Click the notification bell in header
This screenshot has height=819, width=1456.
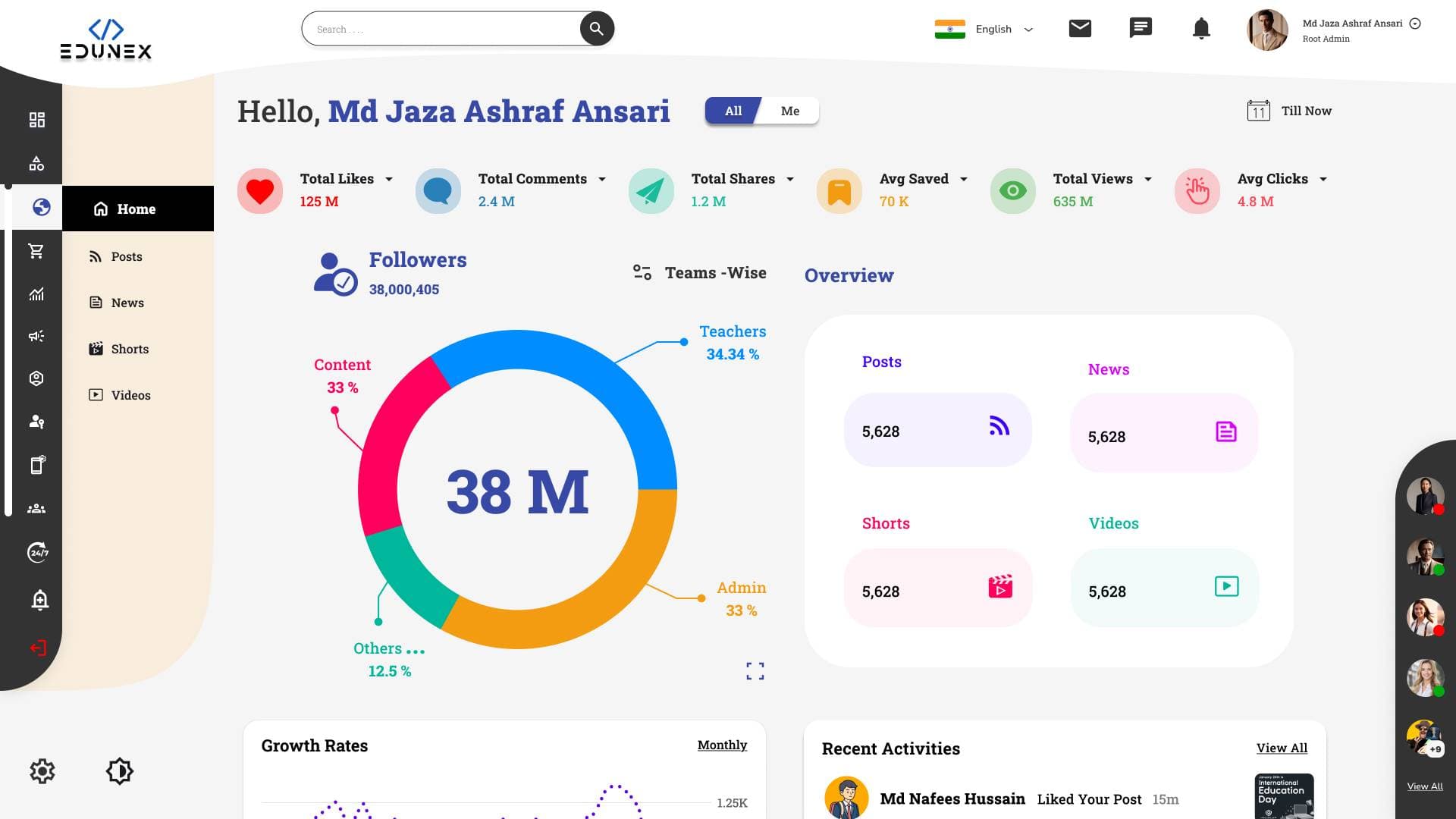coord(1201,29)
